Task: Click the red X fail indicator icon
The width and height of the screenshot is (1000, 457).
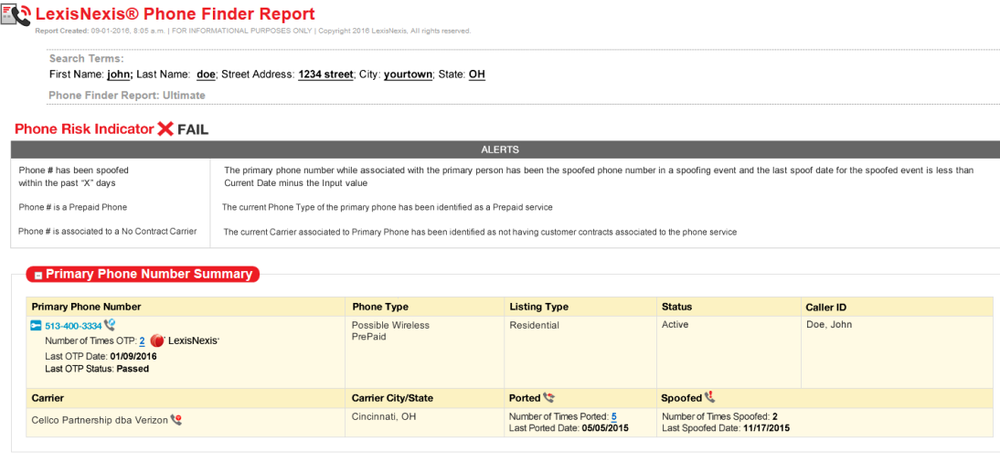Action: tap(166, 129)
